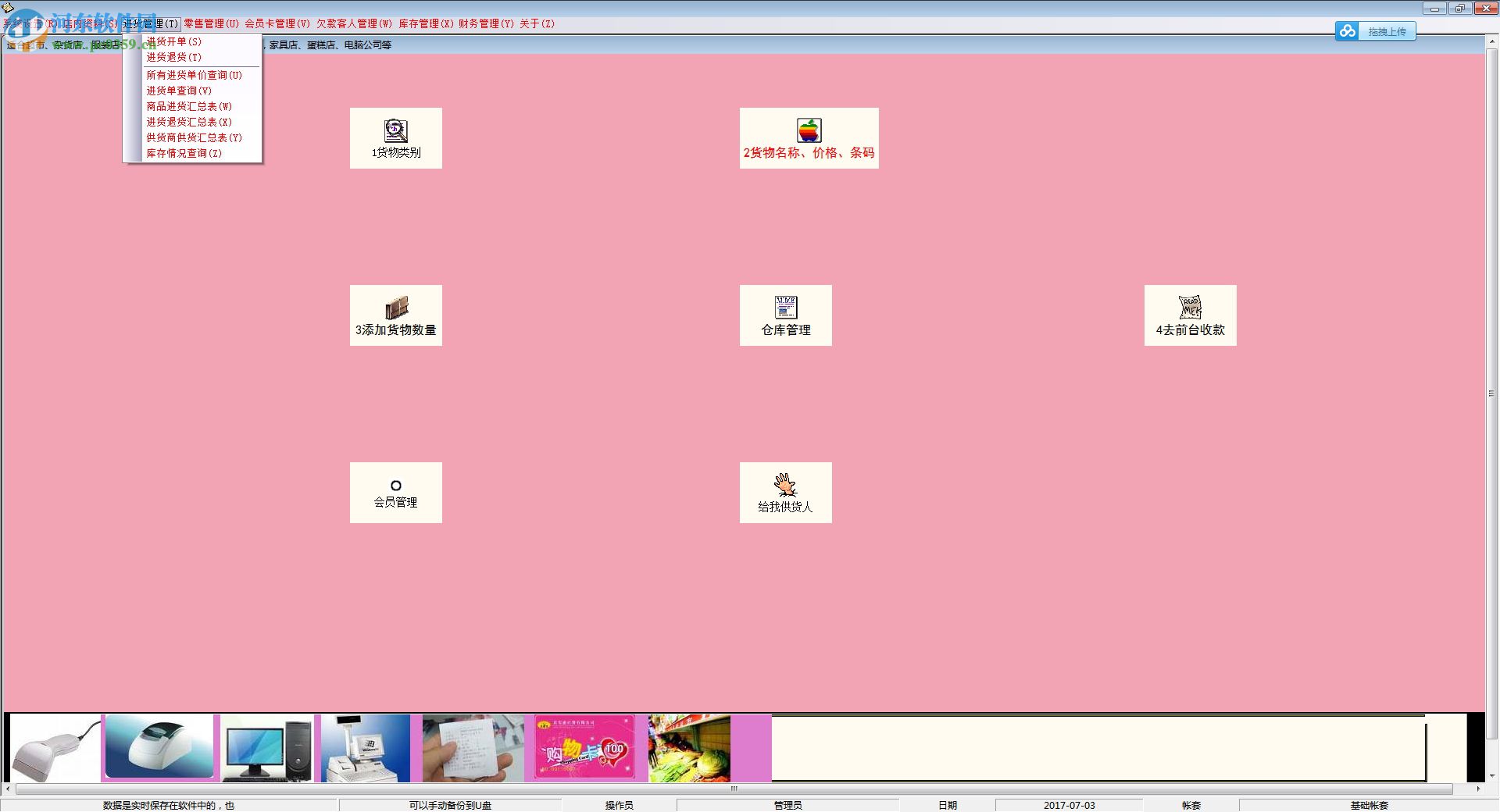Open the 4去前台收款 tile
The height and width of the screenshot is (812, 1500).
[x=1191, y=315]
